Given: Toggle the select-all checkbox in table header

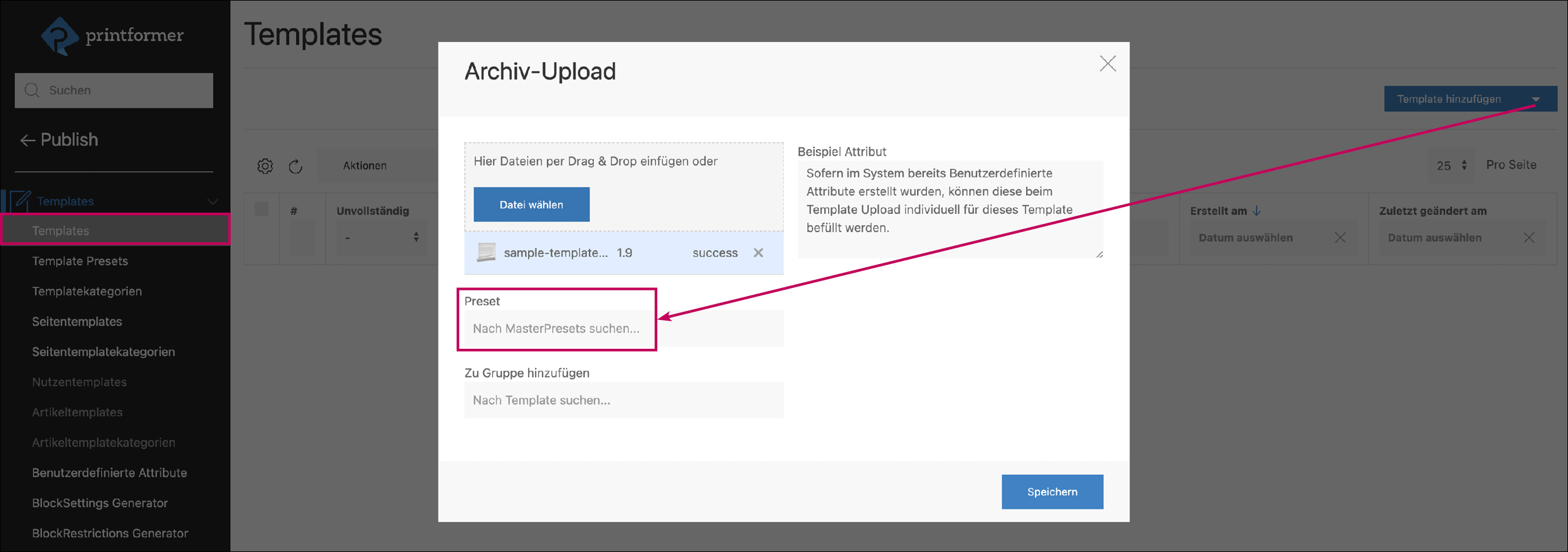Looking at the screenshot, I should [262, 210].
